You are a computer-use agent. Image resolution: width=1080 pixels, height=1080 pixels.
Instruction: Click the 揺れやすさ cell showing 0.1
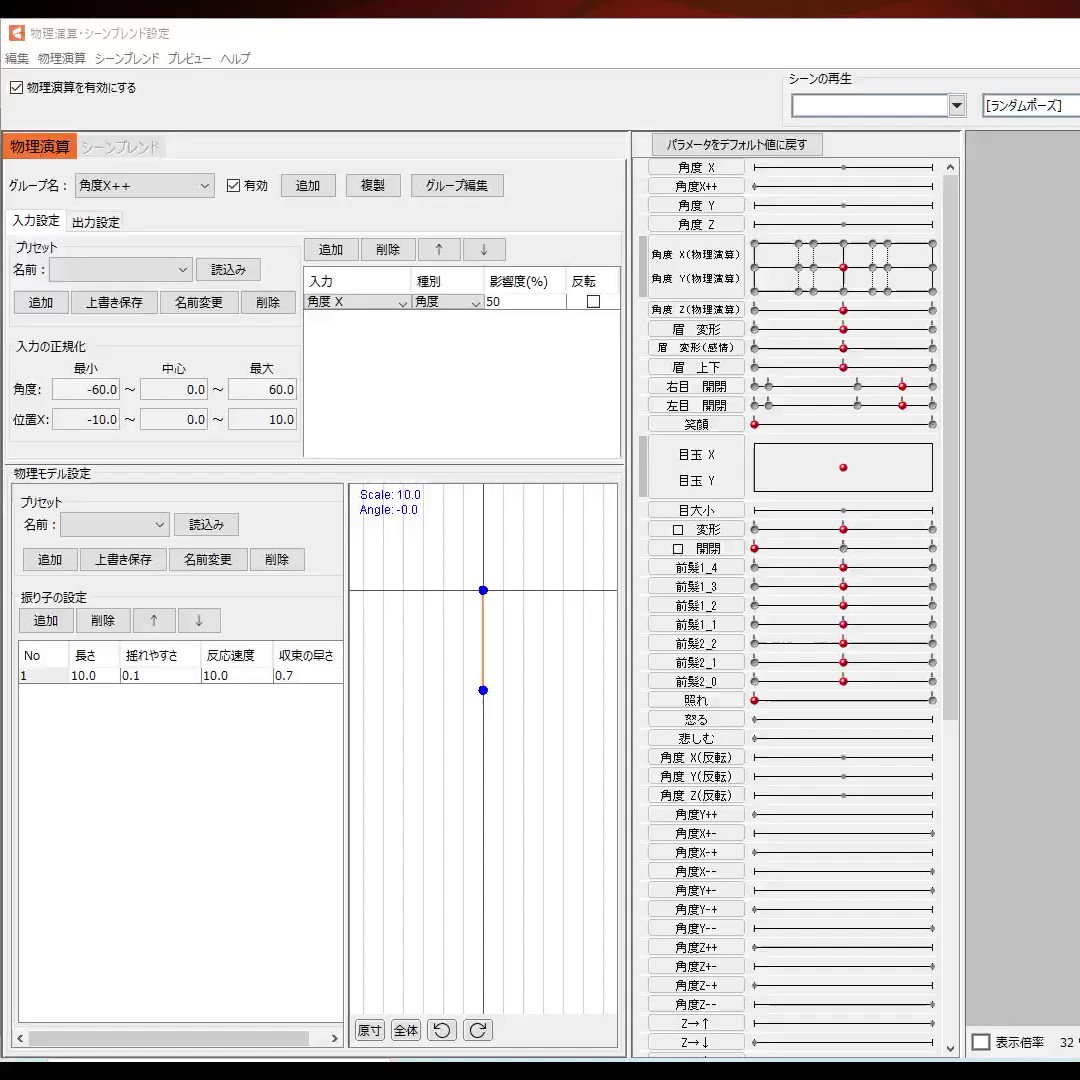(160, 676)
